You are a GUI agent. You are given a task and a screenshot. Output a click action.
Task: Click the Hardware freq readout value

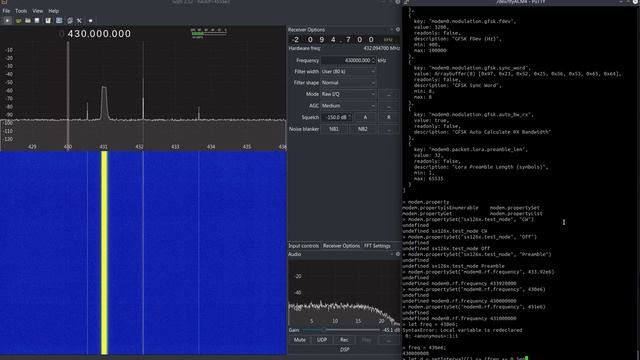click(x=381, y=48)
